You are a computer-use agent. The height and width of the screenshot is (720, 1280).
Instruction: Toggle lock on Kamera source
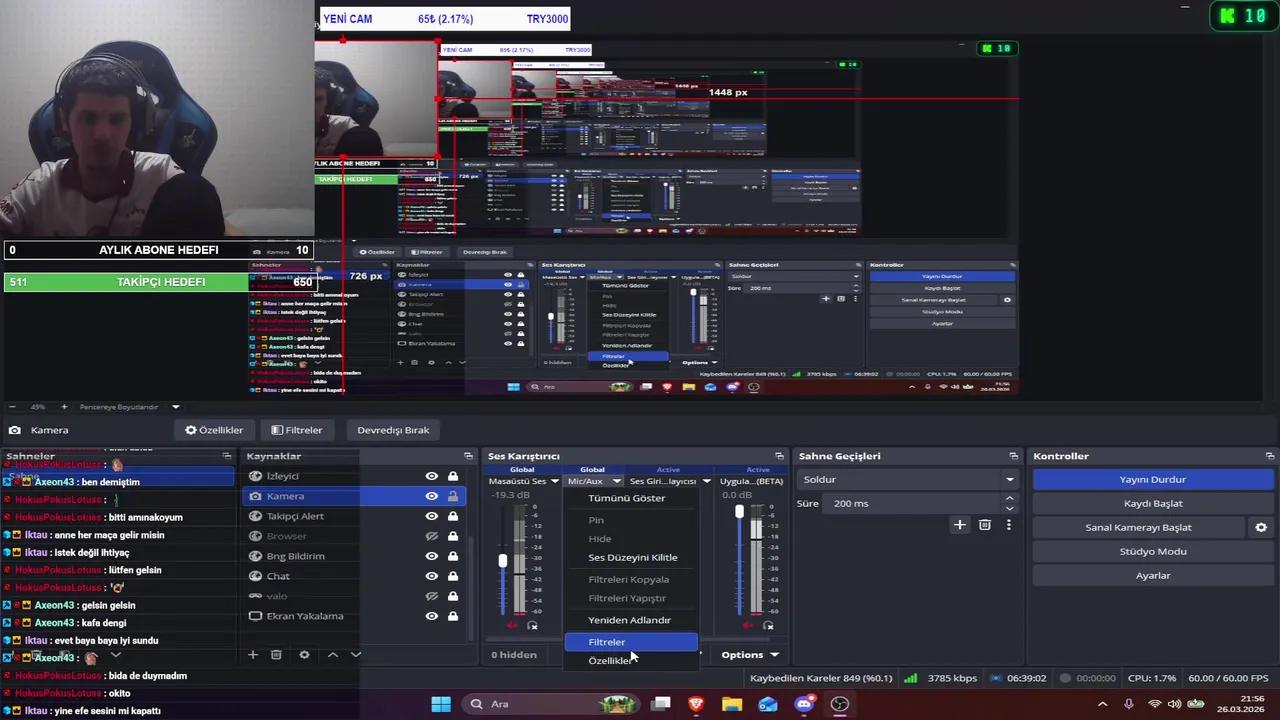click(x=453, y=496)
